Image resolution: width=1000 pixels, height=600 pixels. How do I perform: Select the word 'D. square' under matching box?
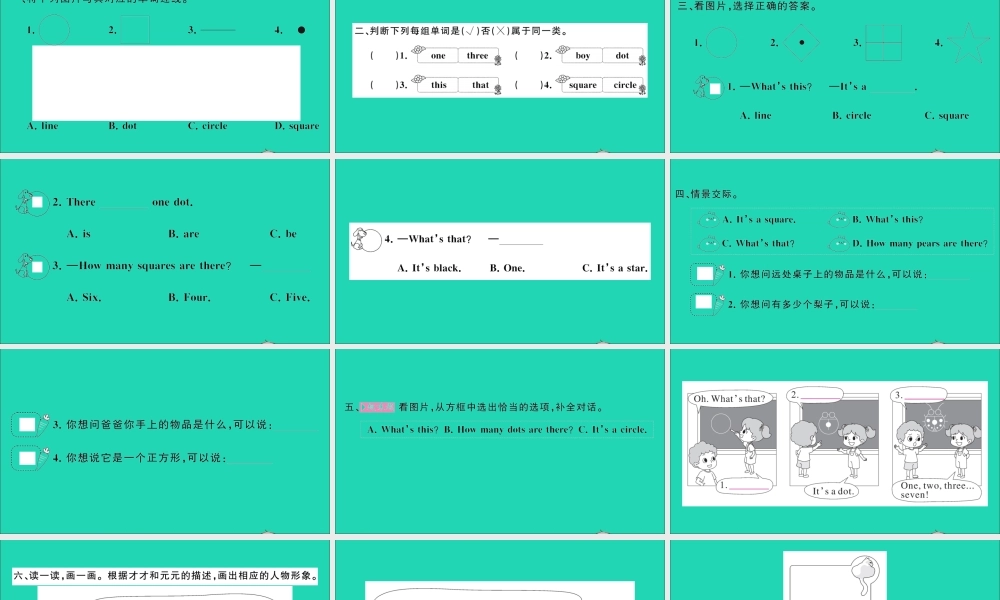click(x=297, y=126)
